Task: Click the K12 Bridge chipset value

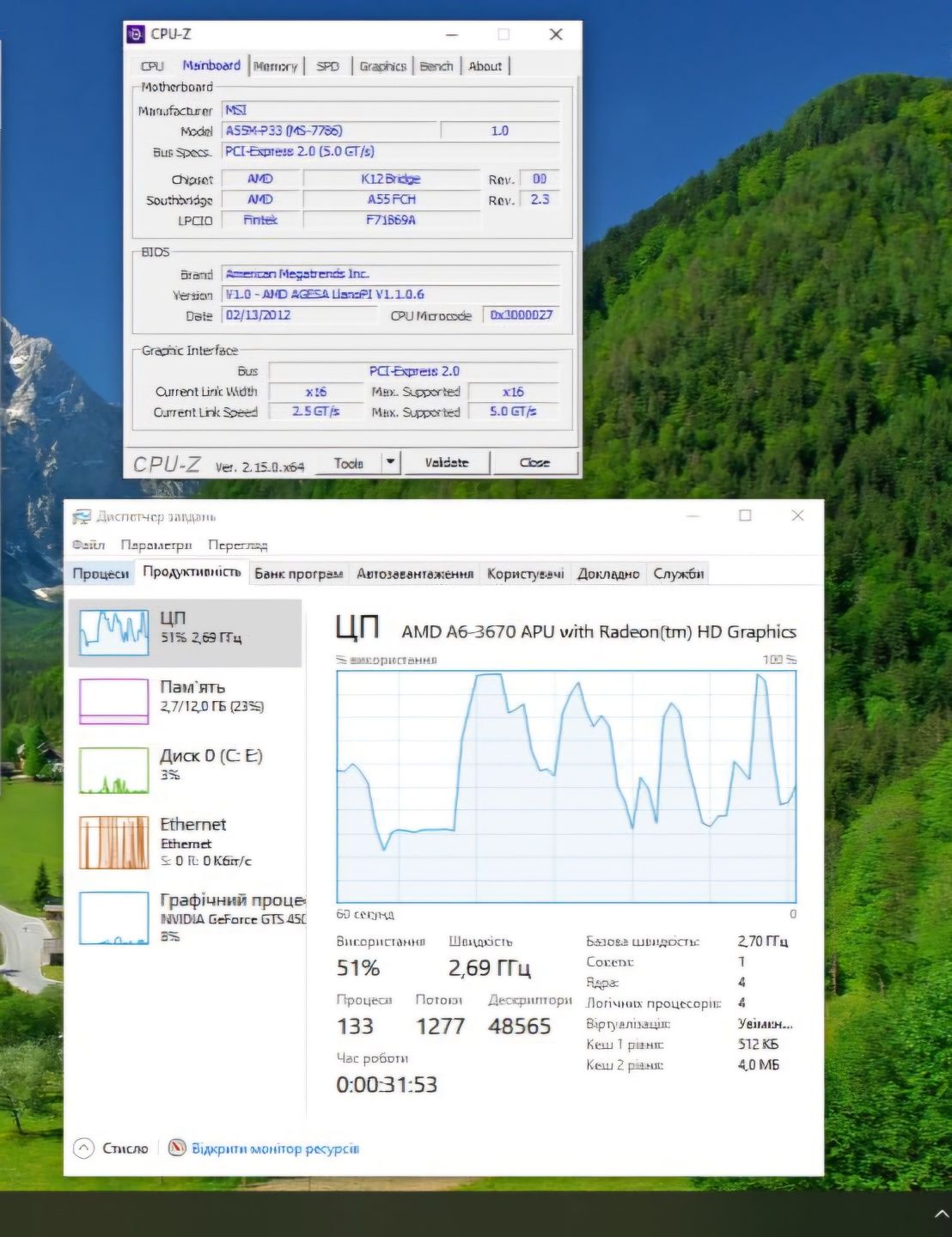Action: click(391, 179)
